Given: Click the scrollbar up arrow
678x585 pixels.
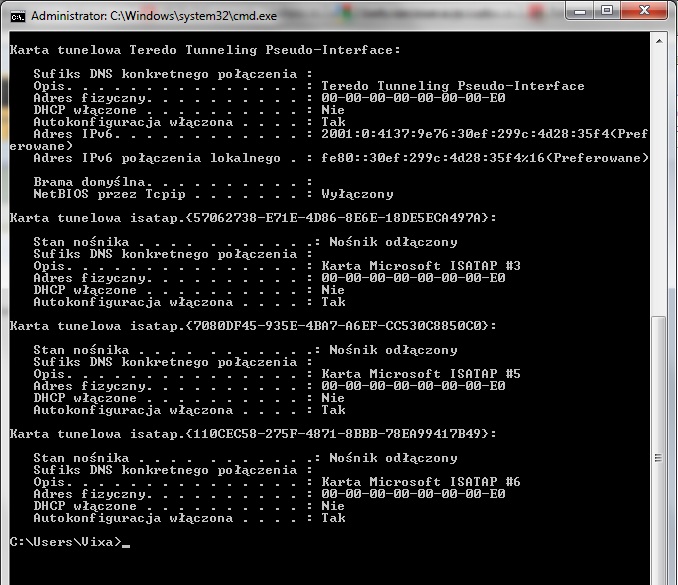Looking at the screenshot, I should 659,42.
